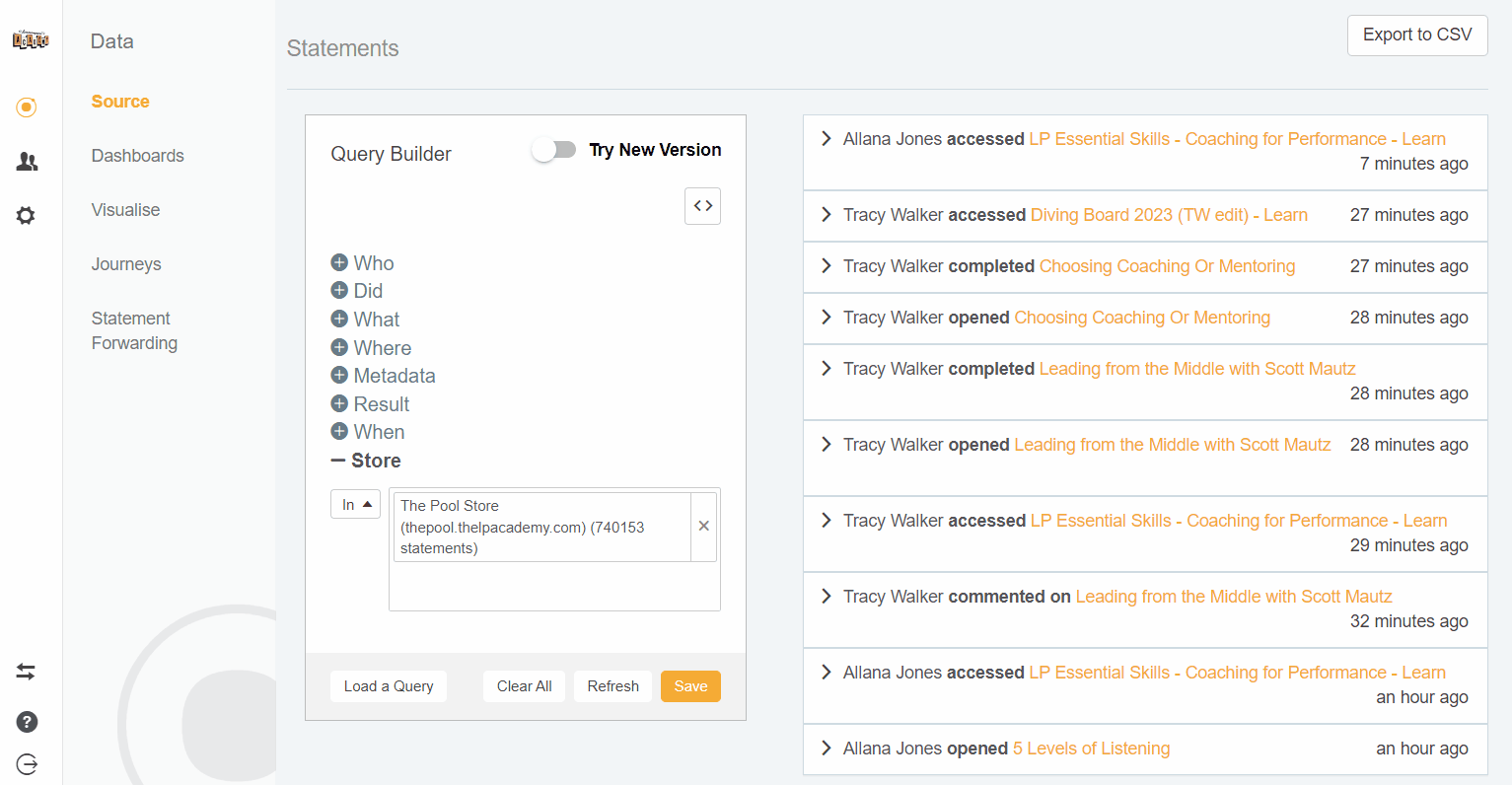
Task: Click the logout icon at sidebar bottom
Action: [x=27, y=764]
